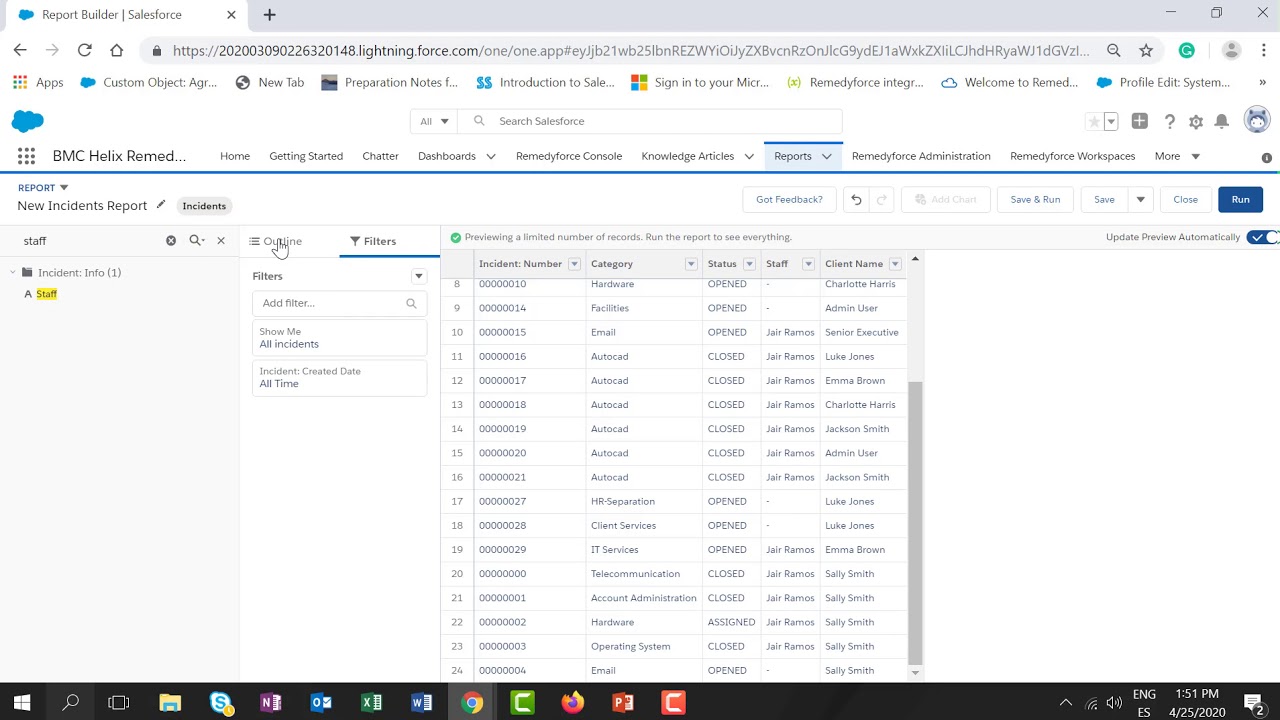Click the Got Feedback? button
Viewport: 1280px width, 720px height.
789,200
